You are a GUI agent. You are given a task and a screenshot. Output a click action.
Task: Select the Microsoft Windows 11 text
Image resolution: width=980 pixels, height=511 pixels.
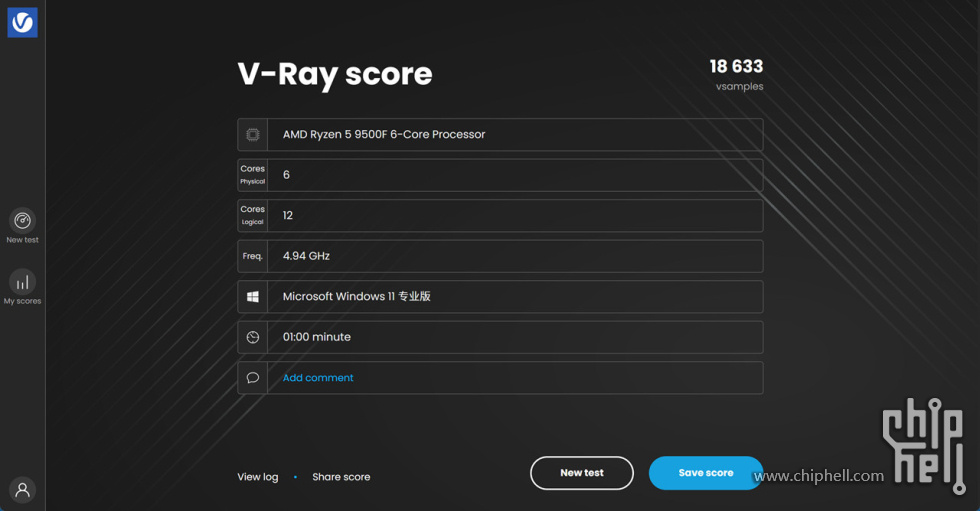[356, 296]
